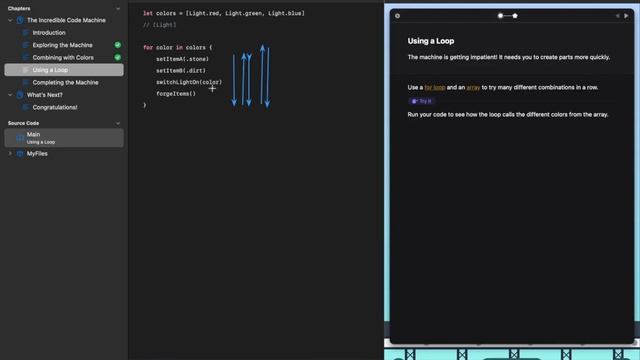Click the 'Using a Loop' heading
This screenshot has width=640, height=360.
click(x=431, y=41)
